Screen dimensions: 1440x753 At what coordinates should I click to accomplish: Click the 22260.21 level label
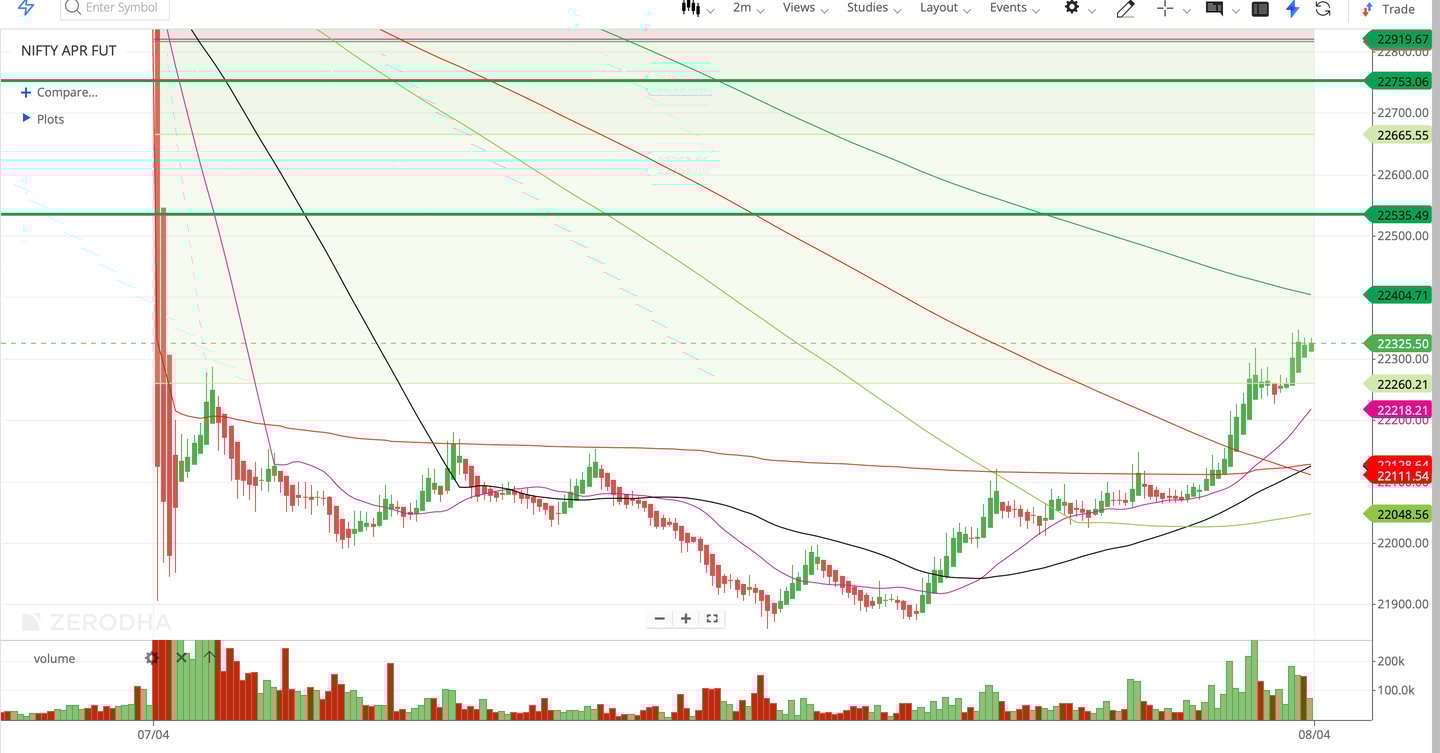click(x=1399, y=384)
